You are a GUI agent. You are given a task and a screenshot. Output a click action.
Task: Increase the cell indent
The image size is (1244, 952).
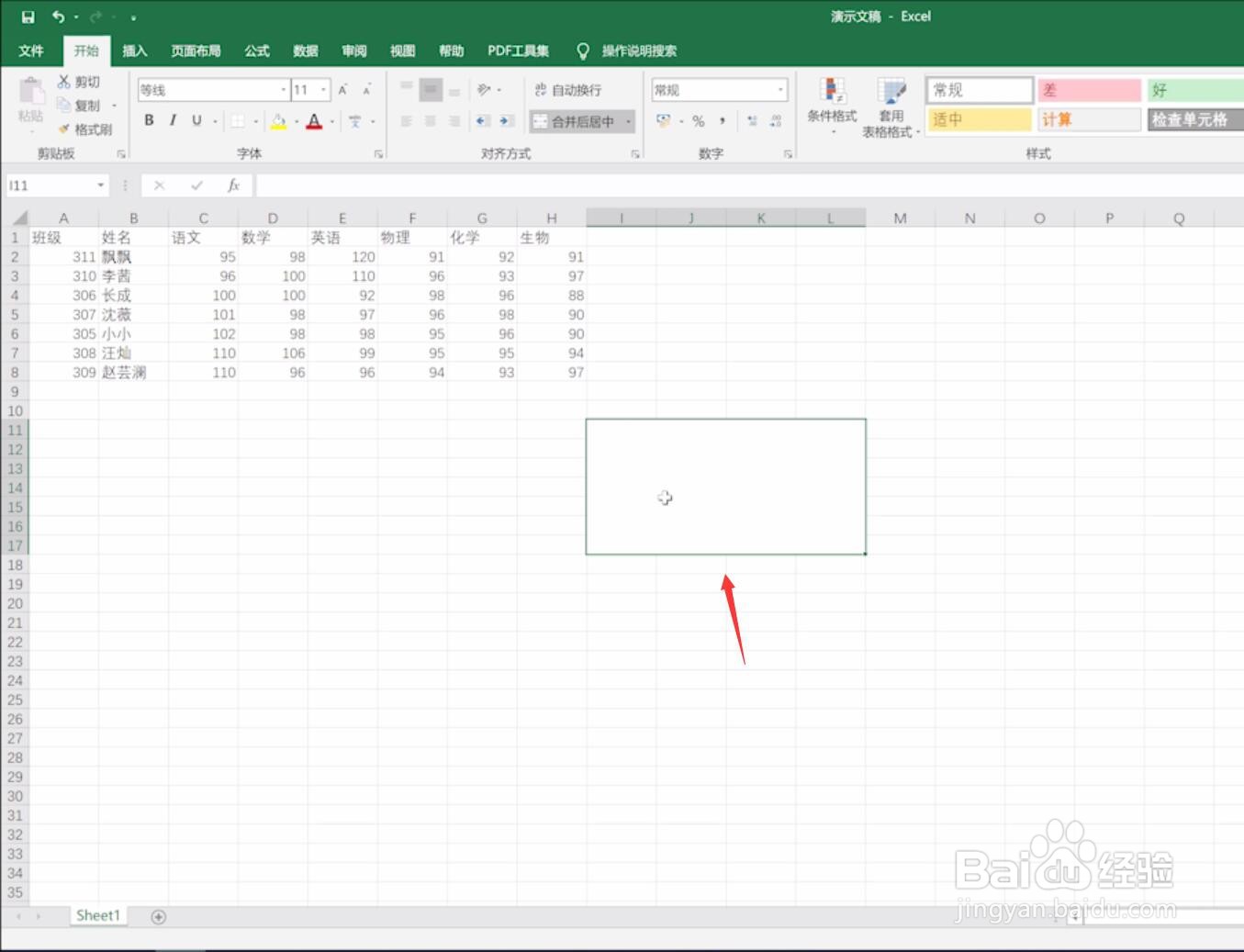coord(507,120)
